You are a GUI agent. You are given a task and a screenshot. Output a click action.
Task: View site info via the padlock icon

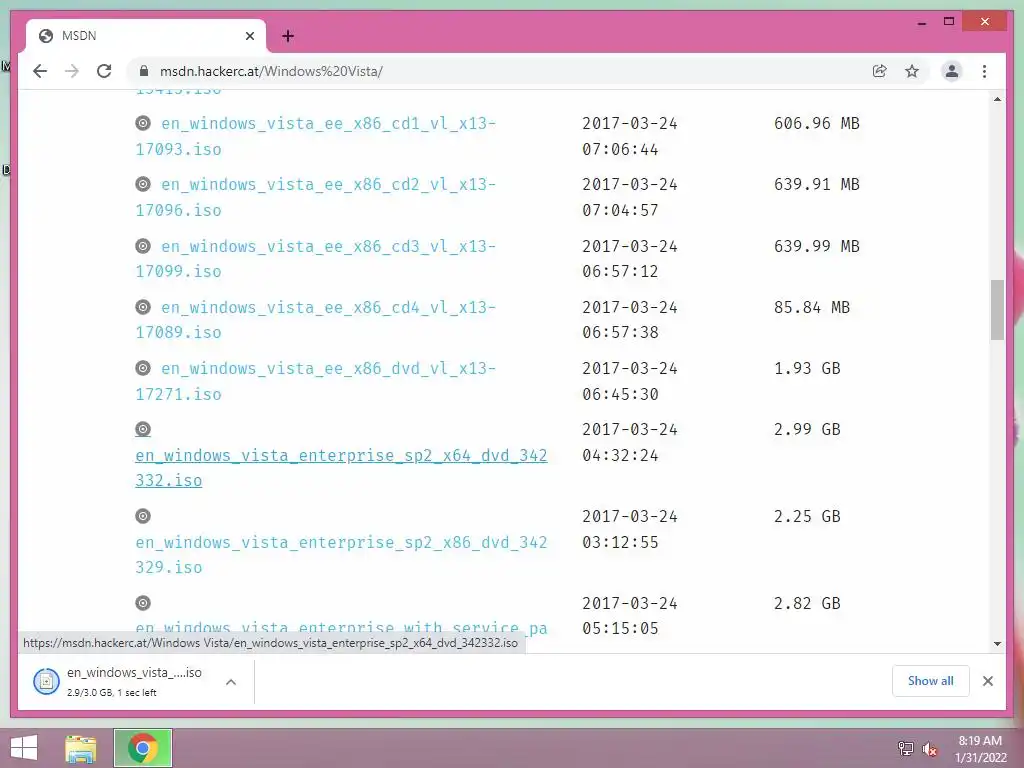tap(144, 71)
